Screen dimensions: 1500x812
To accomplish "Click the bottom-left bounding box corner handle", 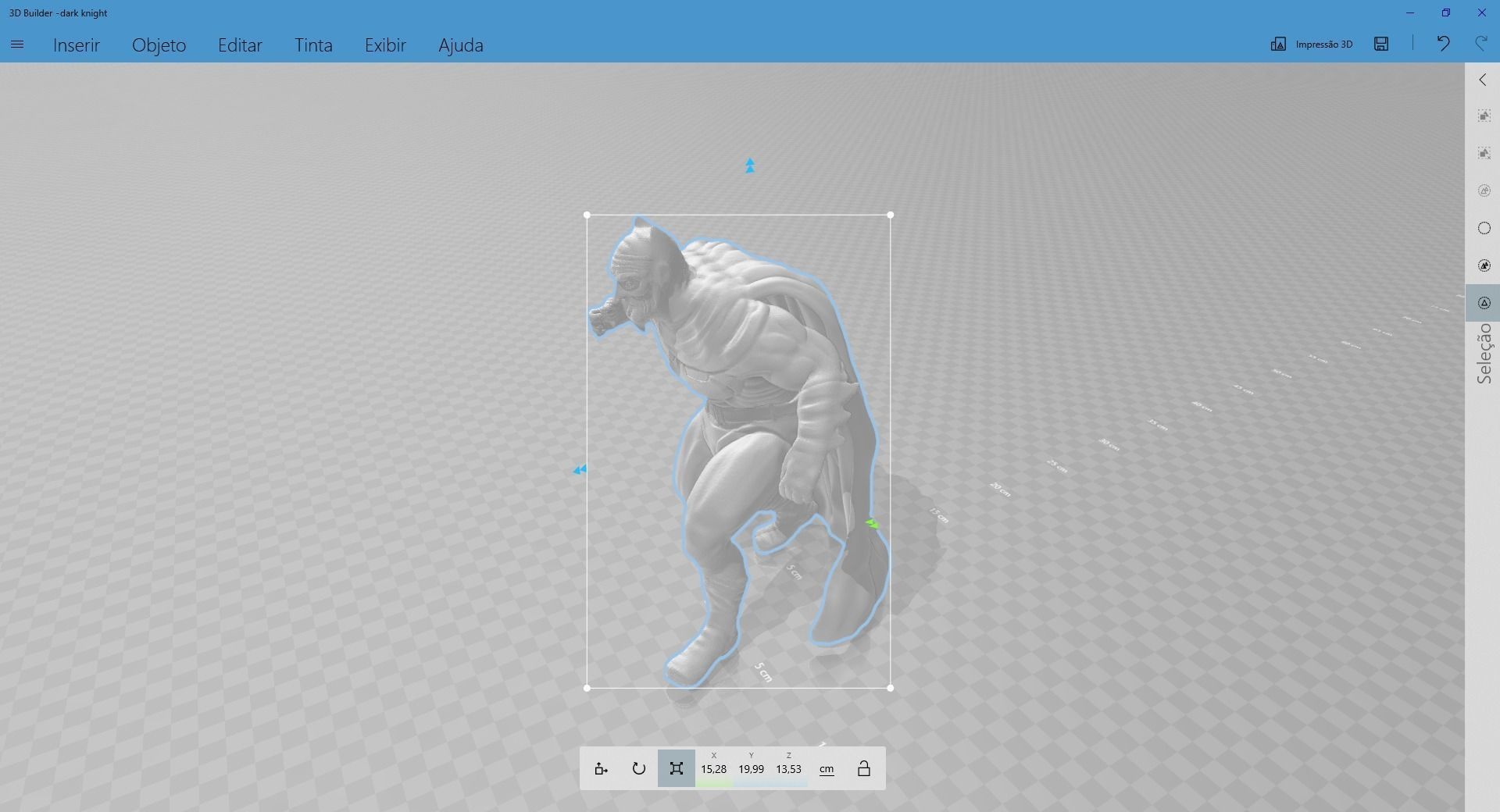I will click(x=587, y=688).
